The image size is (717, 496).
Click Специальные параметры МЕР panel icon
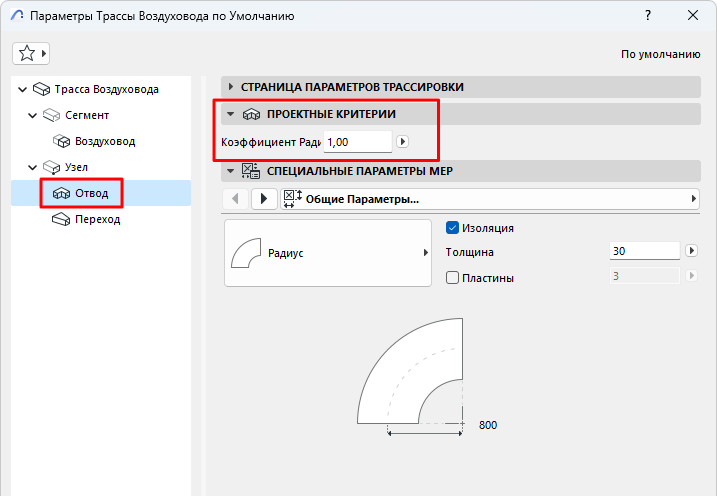(251, 171)
